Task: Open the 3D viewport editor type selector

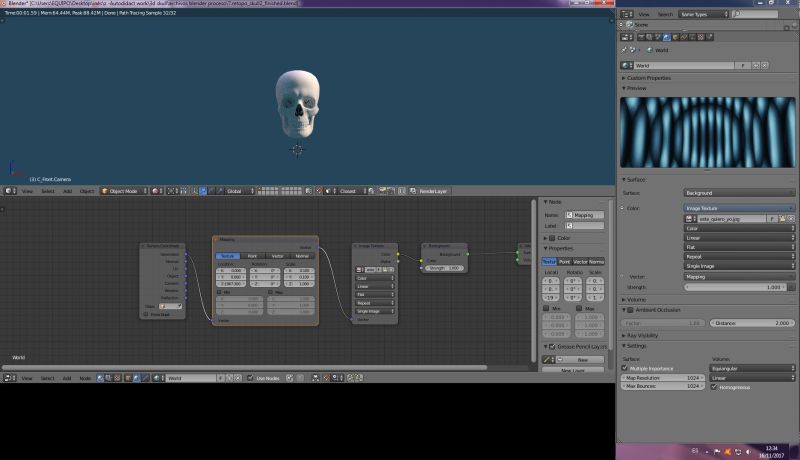Action: pyautogui.click(x=10, y=191)
